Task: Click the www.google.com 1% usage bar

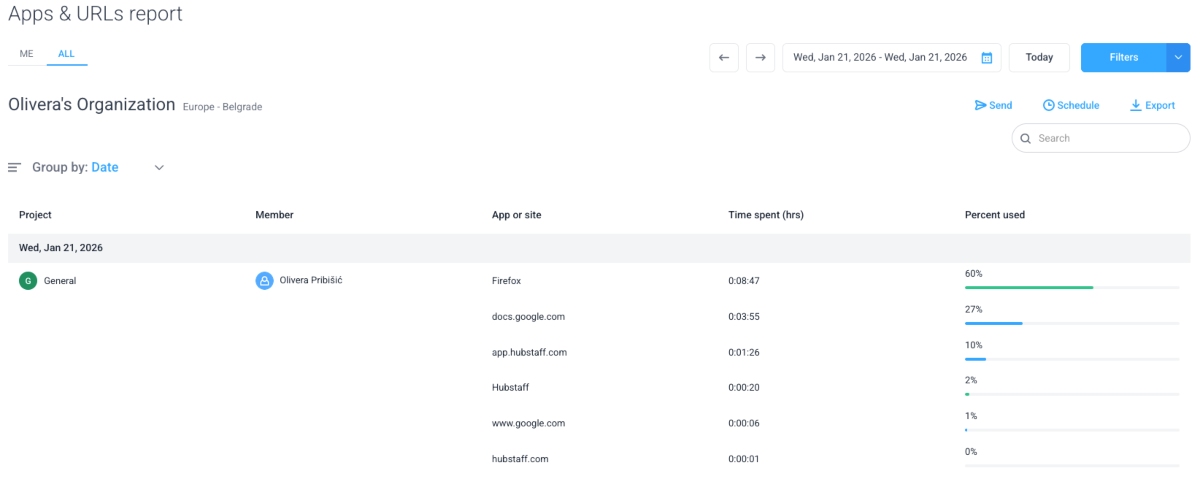Action: tap(1072, 430)
